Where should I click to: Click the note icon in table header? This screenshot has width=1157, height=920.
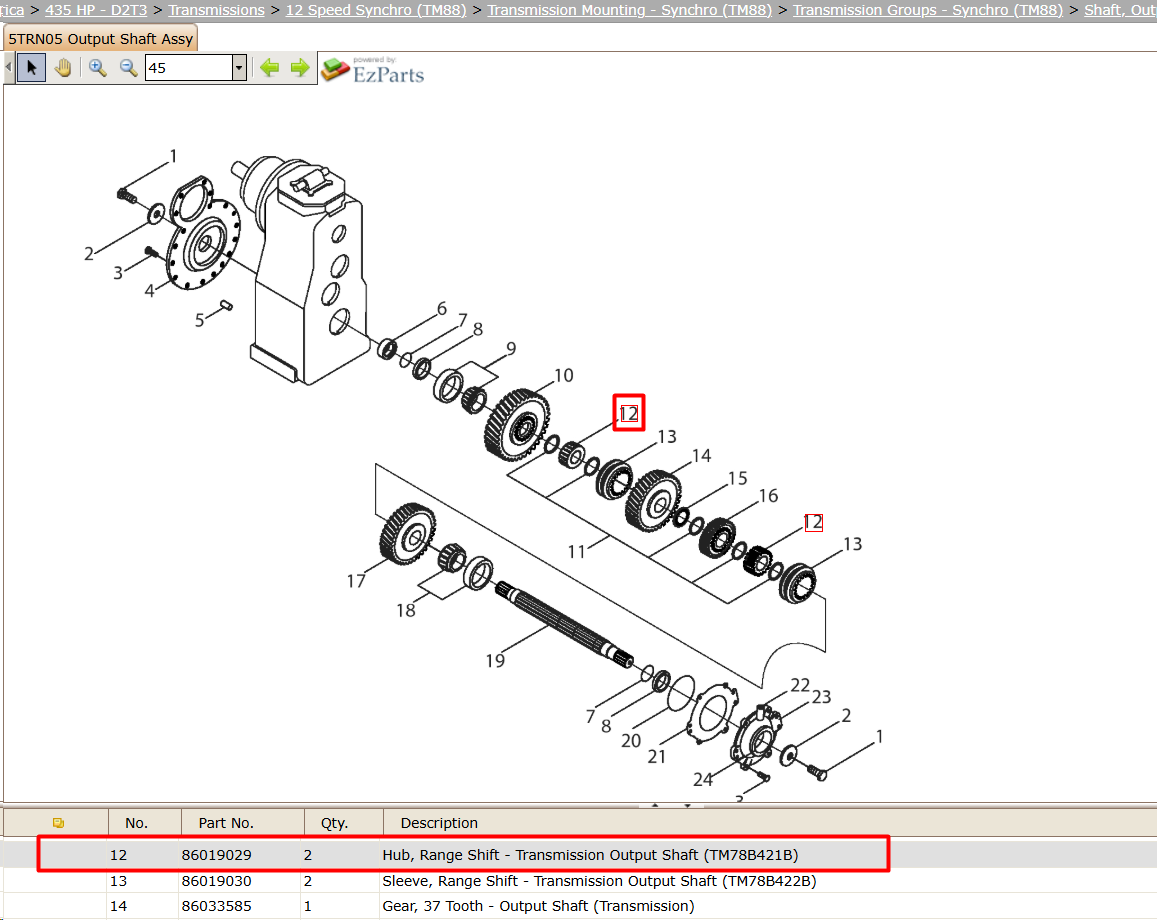(x=58, y=823)
